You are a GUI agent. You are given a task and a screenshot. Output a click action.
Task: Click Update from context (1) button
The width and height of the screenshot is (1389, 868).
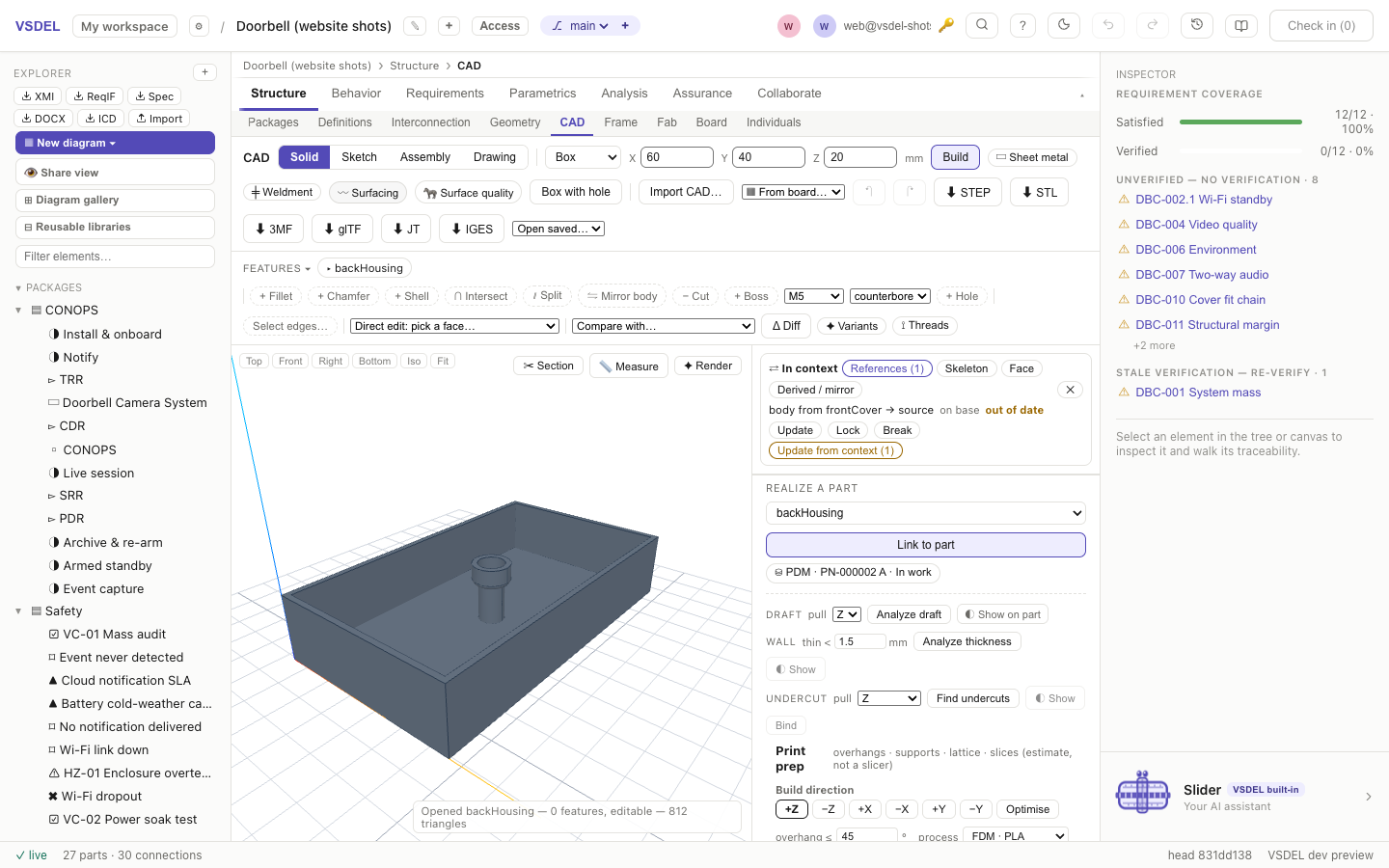(x=835, y=450)
